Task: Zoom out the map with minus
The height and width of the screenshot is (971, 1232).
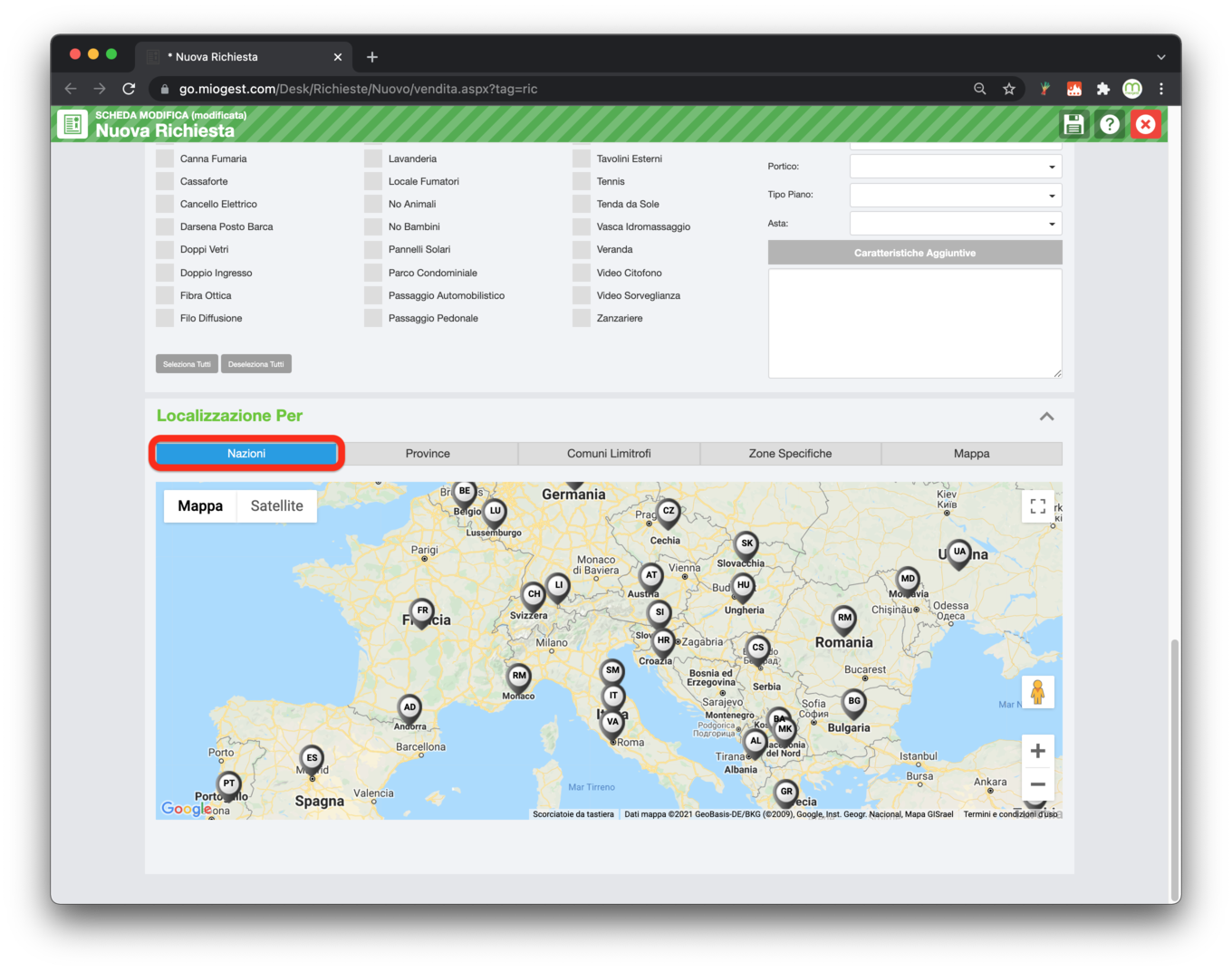Action: click(x=1038, y=784)
